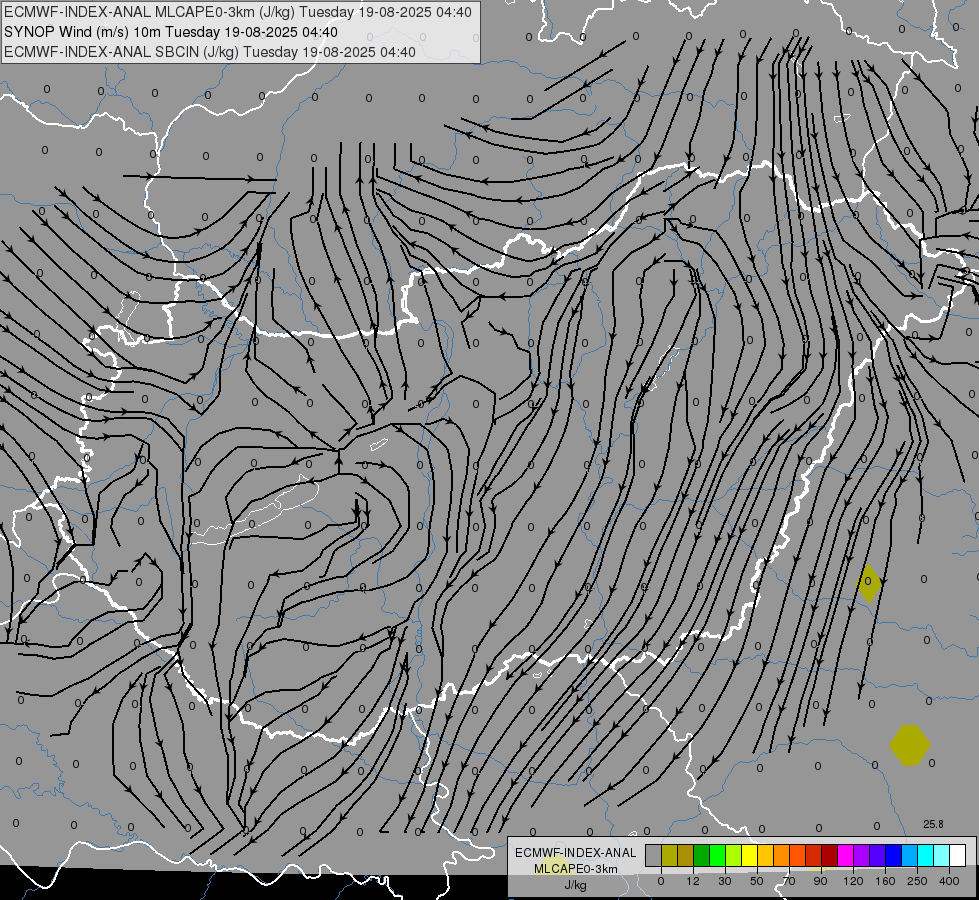This screenshot has width=979, height=900.
Task: Select the white legend swatch
Action: (x=957, y=855)
